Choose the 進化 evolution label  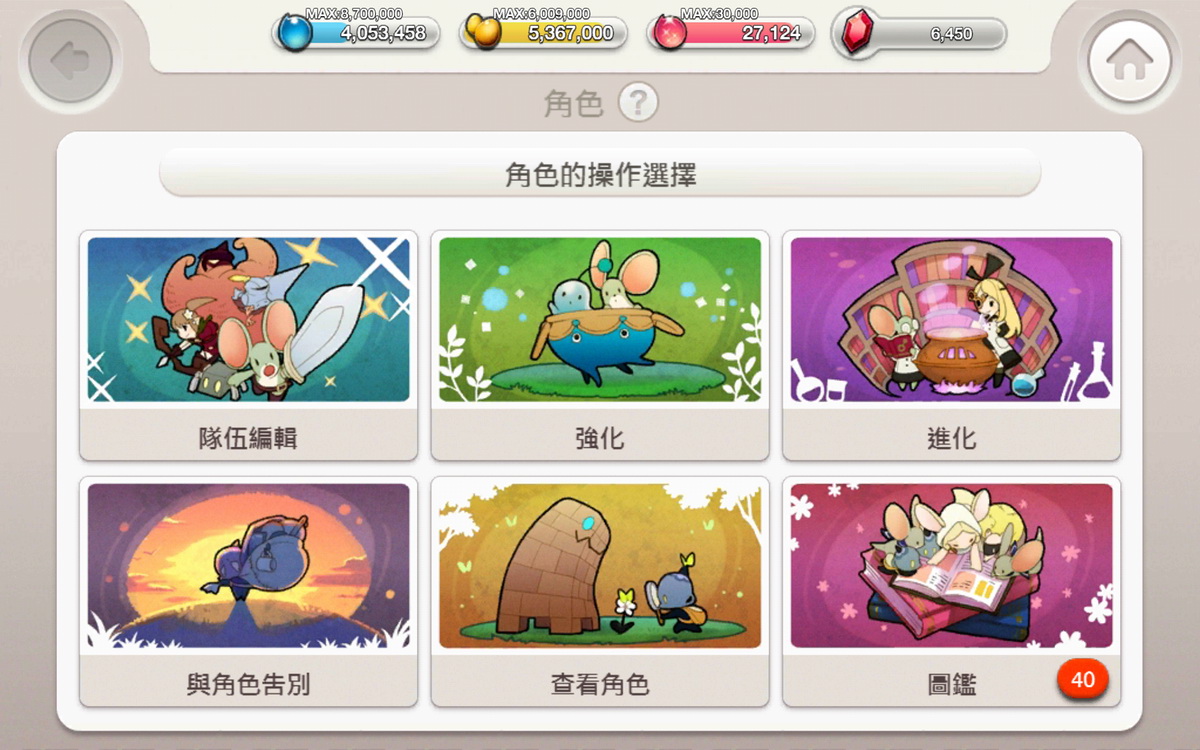pos(951,437)
